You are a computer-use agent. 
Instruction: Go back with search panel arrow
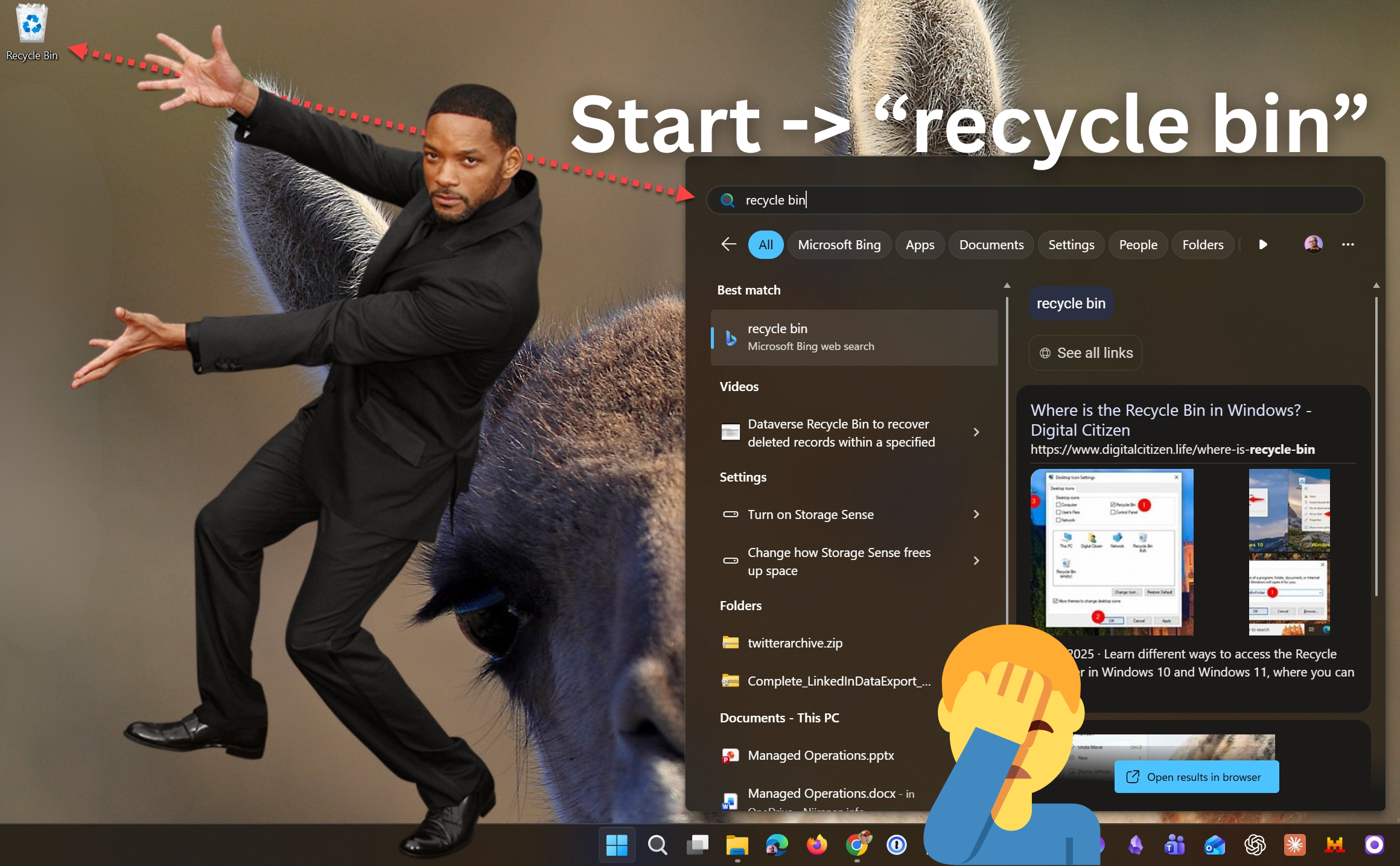click(728, 244)
